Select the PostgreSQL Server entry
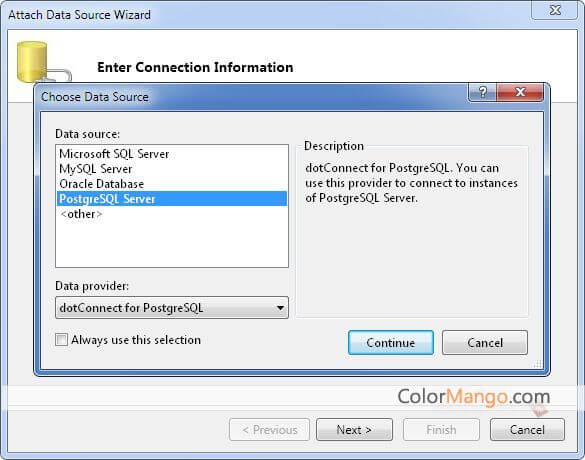The image size is (585, 460). pyautogui.click(x=172, y=199)
